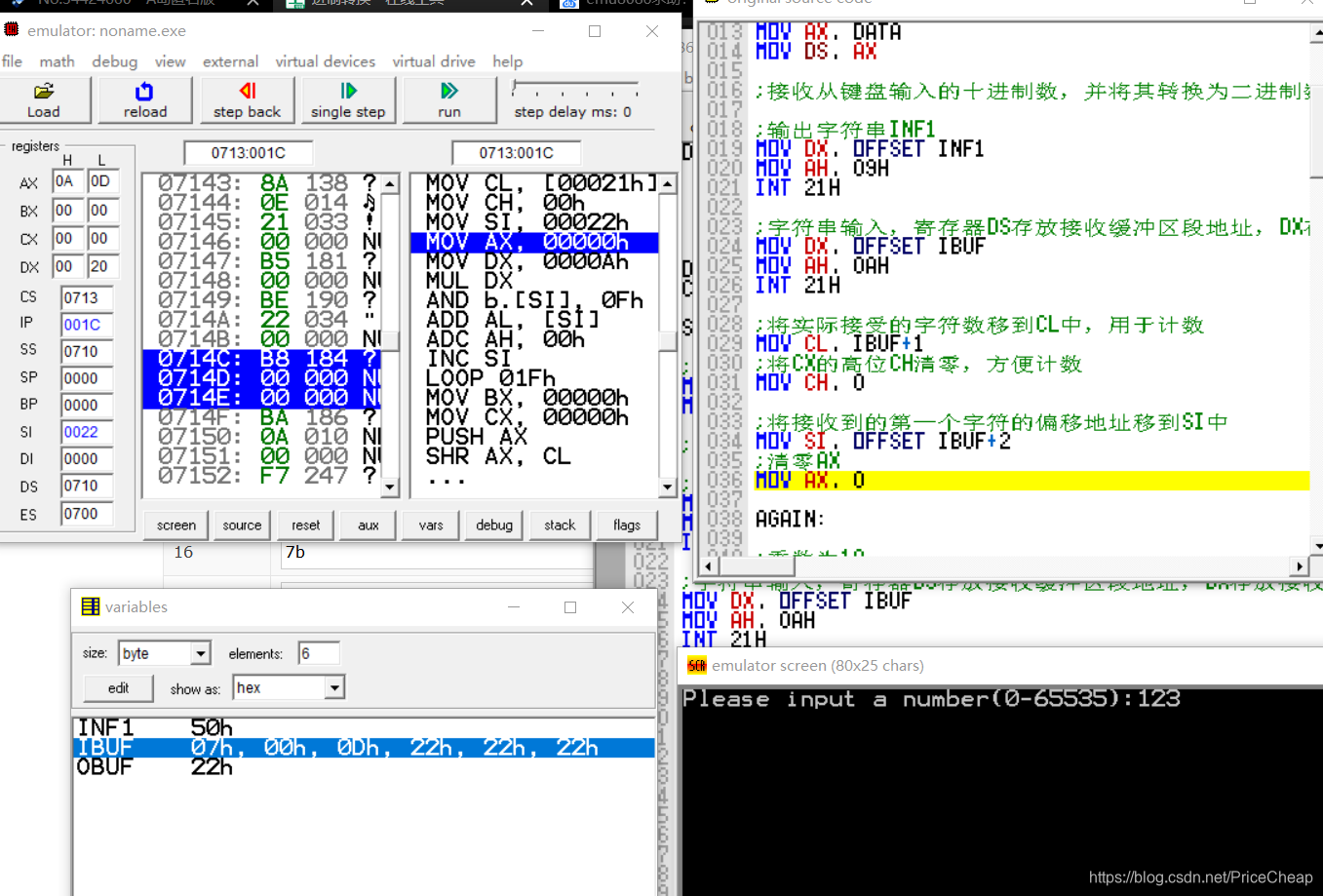The image size is (1323, 896).
Task: Show the flags window
Action: click(x=627, y=525)
